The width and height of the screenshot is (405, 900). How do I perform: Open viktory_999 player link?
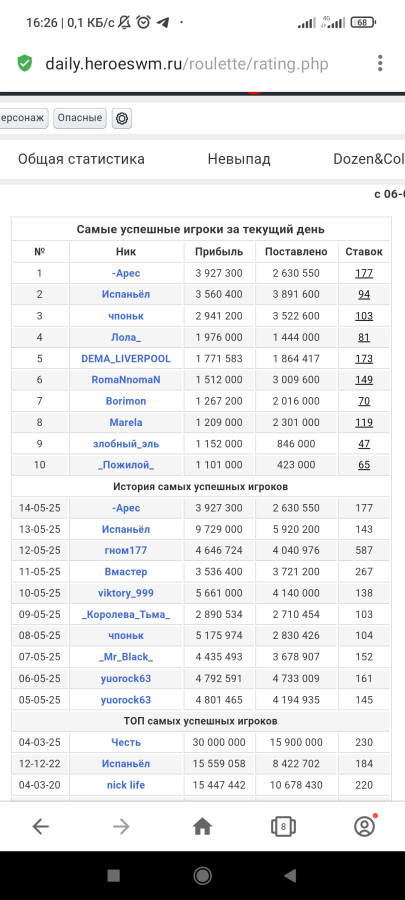(x=126, y=593)
